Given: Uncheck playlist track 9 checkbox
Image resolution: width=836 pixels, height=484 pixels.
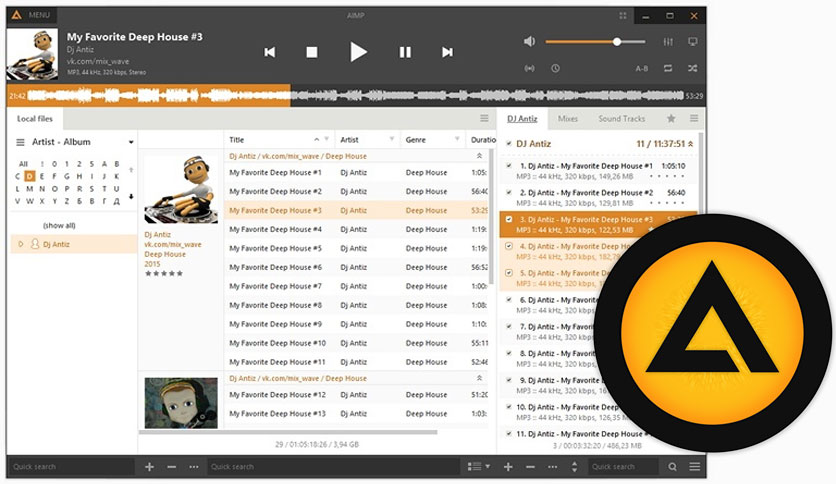Looking at the screenshot, I should [509, 380].
